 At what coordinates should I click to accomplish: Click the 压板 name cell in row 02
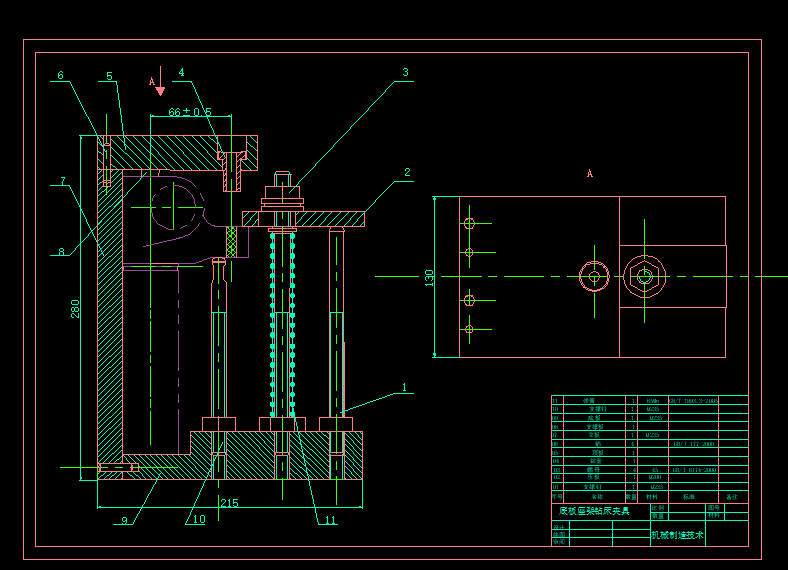point(594,478)
